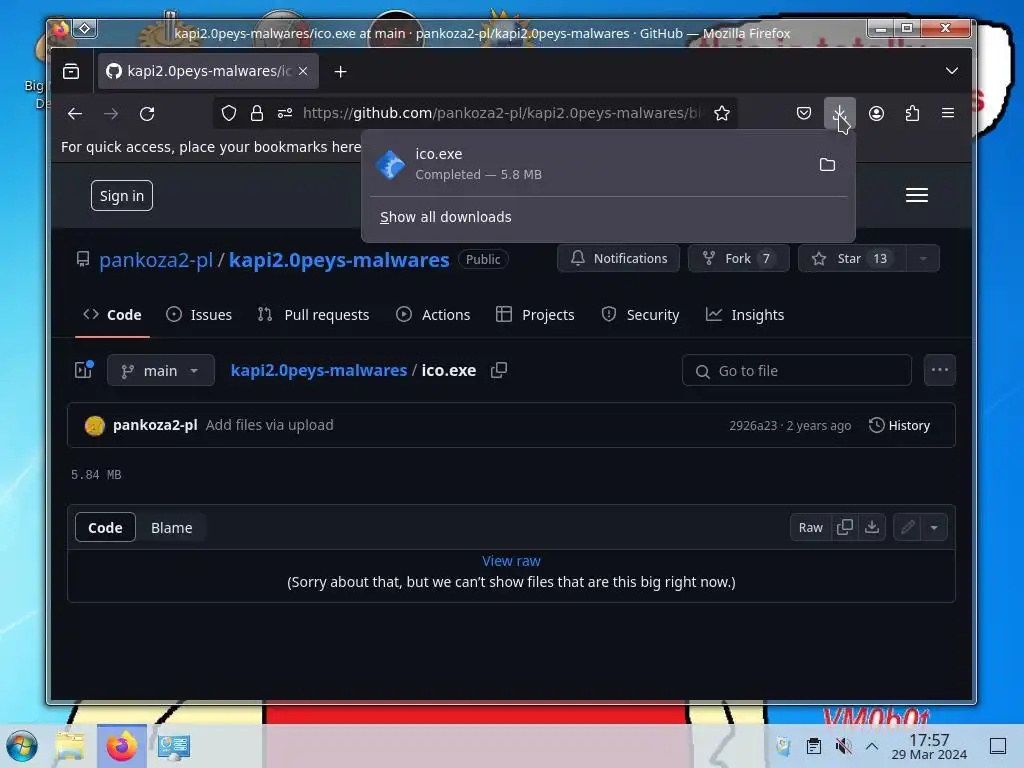Image resolution: width=1024 pixels, height=768 pixels.
Task: Open commit hash 2926a23
Action: tap(753, 426)
